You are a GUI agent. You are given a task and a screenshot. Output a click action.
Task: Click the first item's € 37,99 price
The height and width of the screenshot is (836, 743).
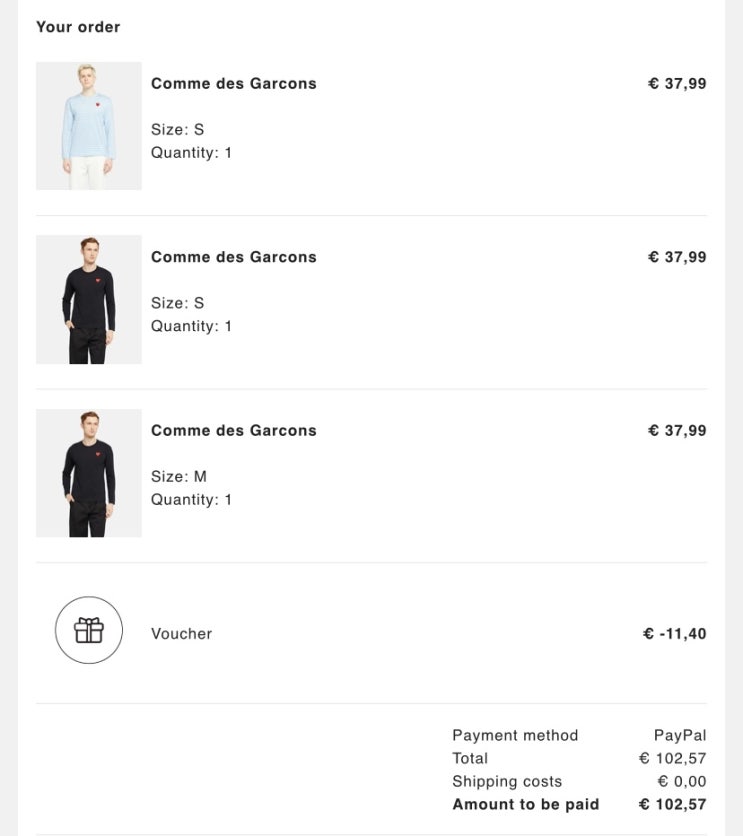point(677,84)
